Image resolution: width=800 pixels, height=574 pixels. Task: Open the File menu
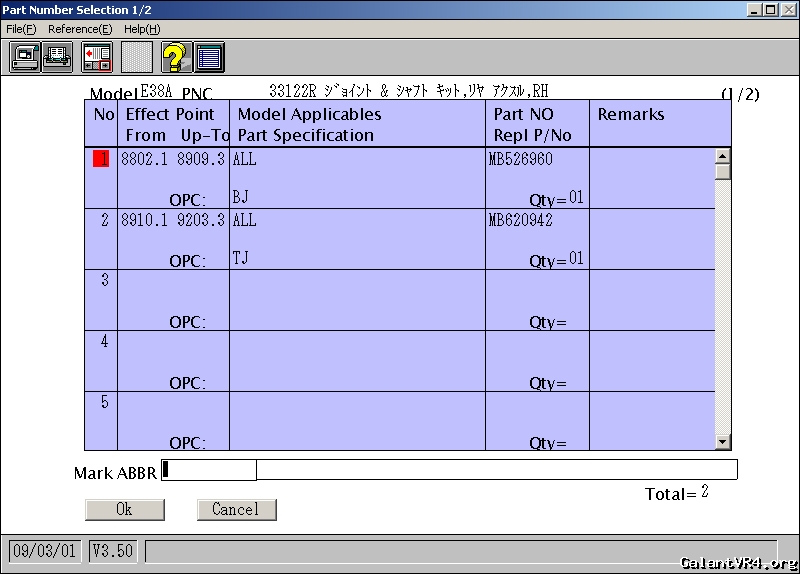click(21, 29)
